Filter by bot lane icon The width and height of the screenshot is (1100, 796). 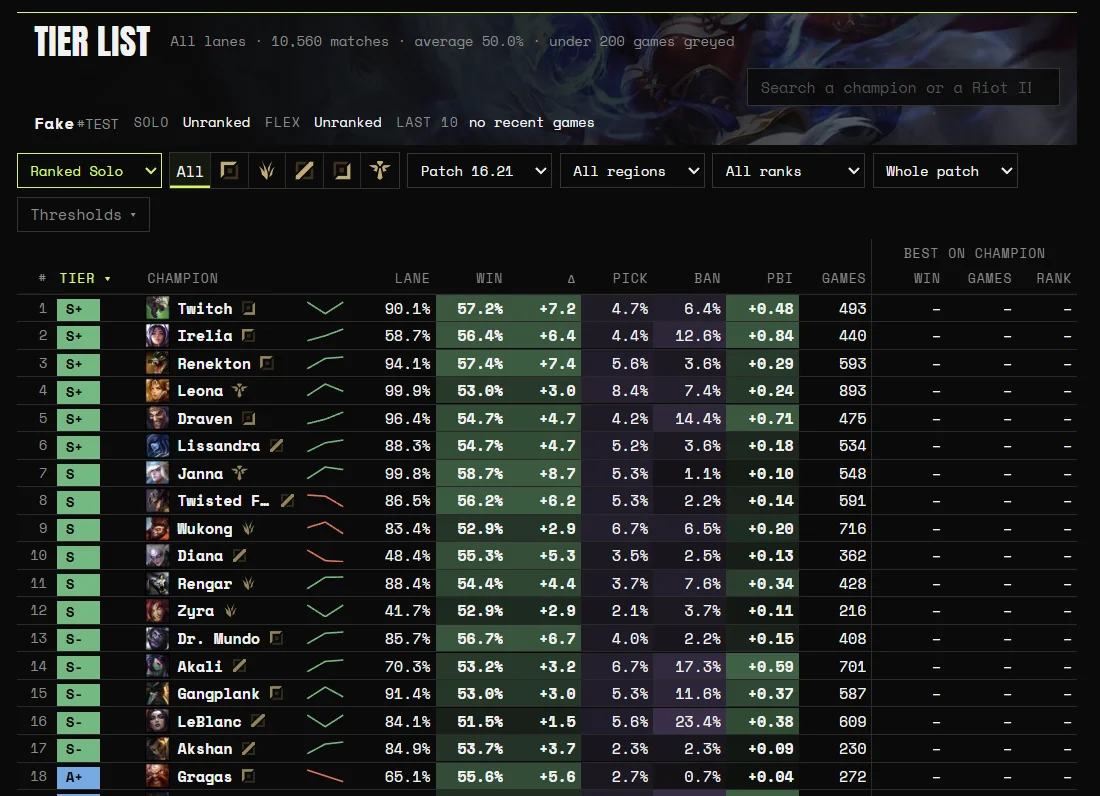point(342,170)
